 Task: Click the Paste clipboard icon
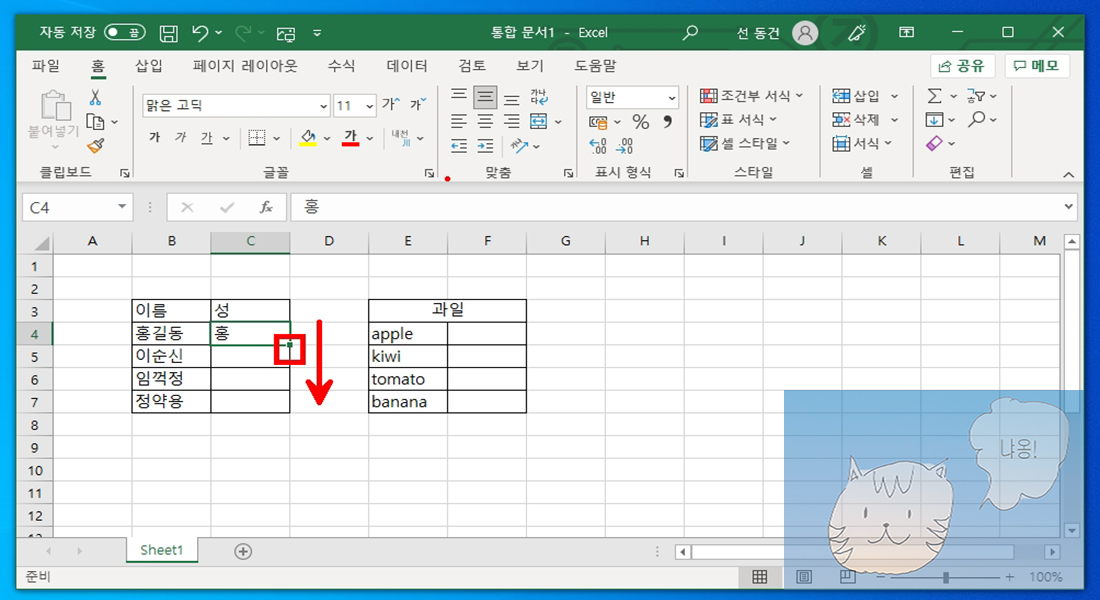click(x=55, y=107)
